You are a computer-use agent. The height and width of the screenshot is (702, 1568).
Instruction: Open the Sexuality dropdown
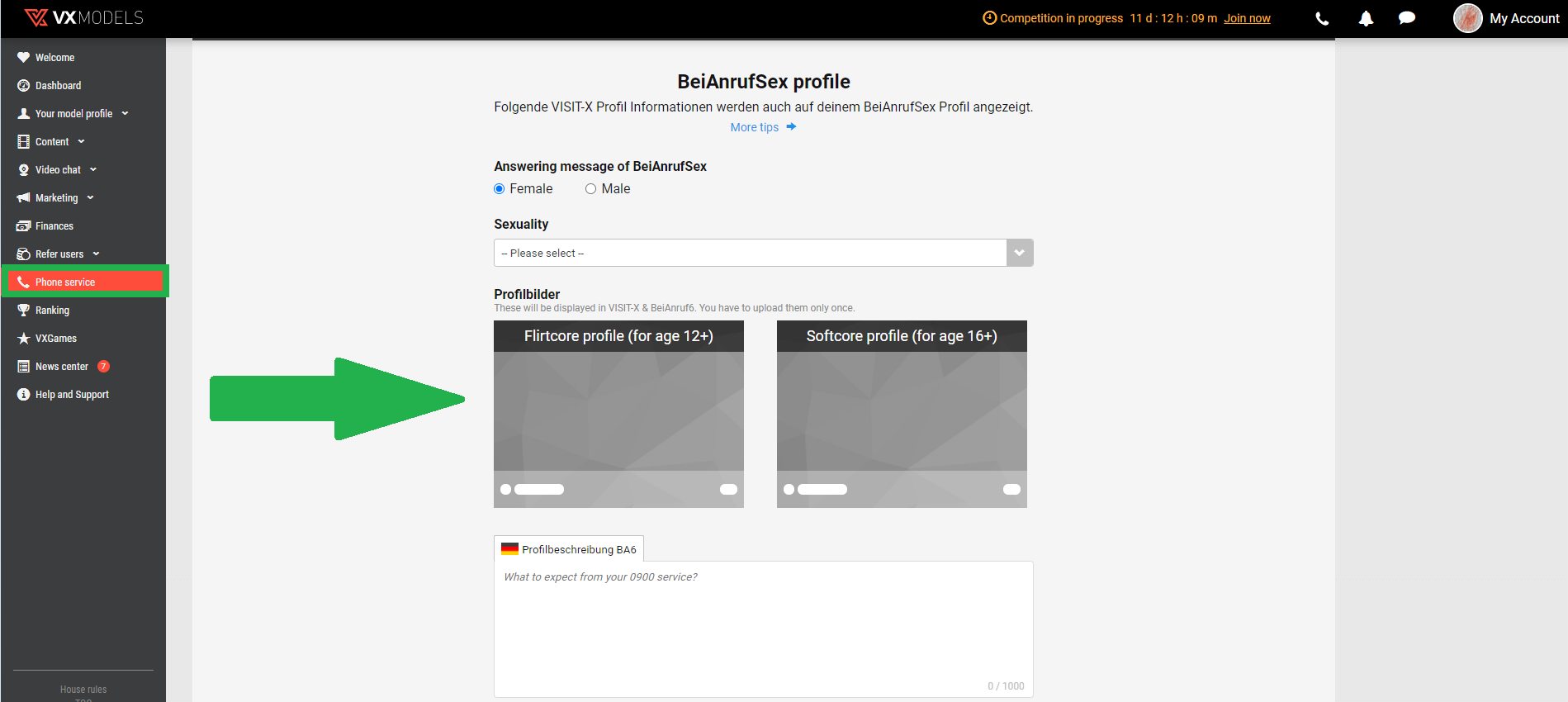(763, 253)
